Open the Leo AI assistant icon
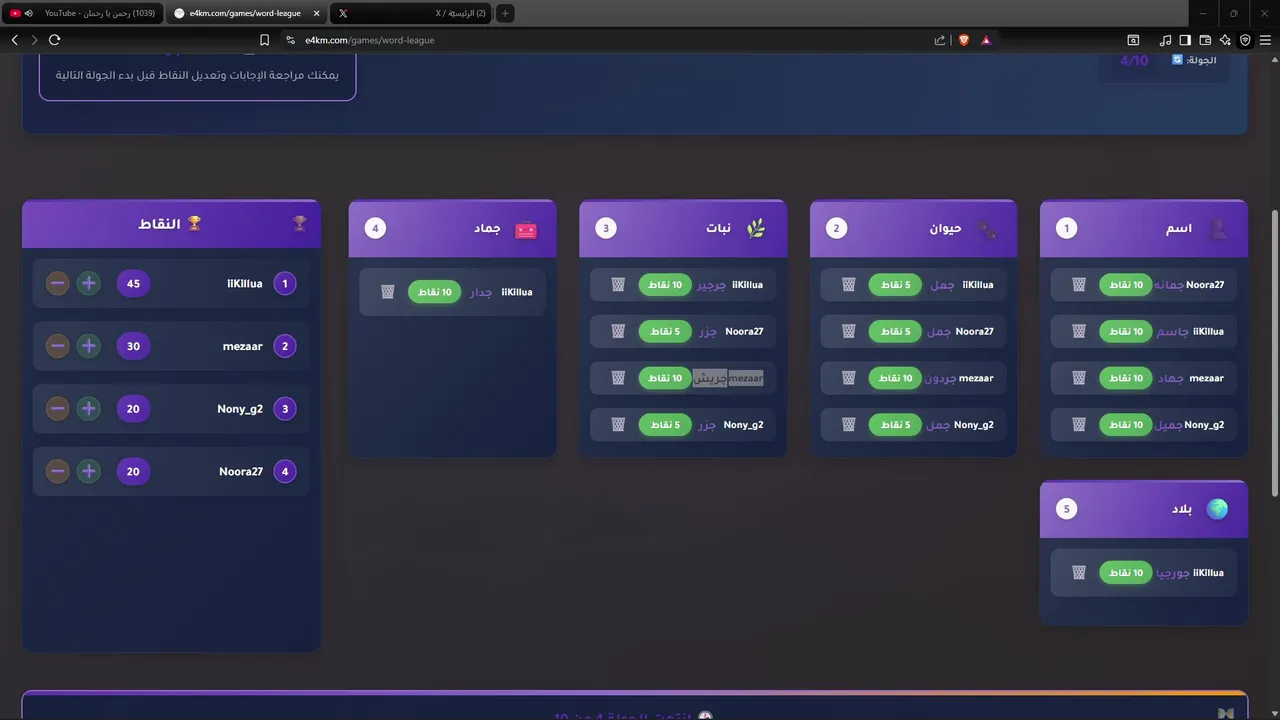This screenshot has height=720, width=1280. click(x=1225, y=40)
